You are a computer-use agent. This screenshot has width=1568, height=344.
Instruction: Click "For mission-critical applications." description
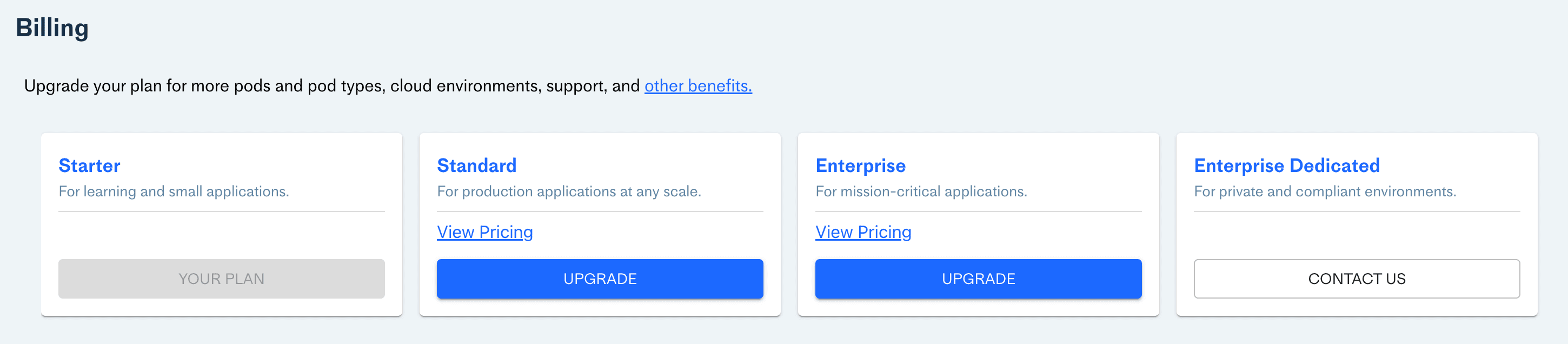920,192
